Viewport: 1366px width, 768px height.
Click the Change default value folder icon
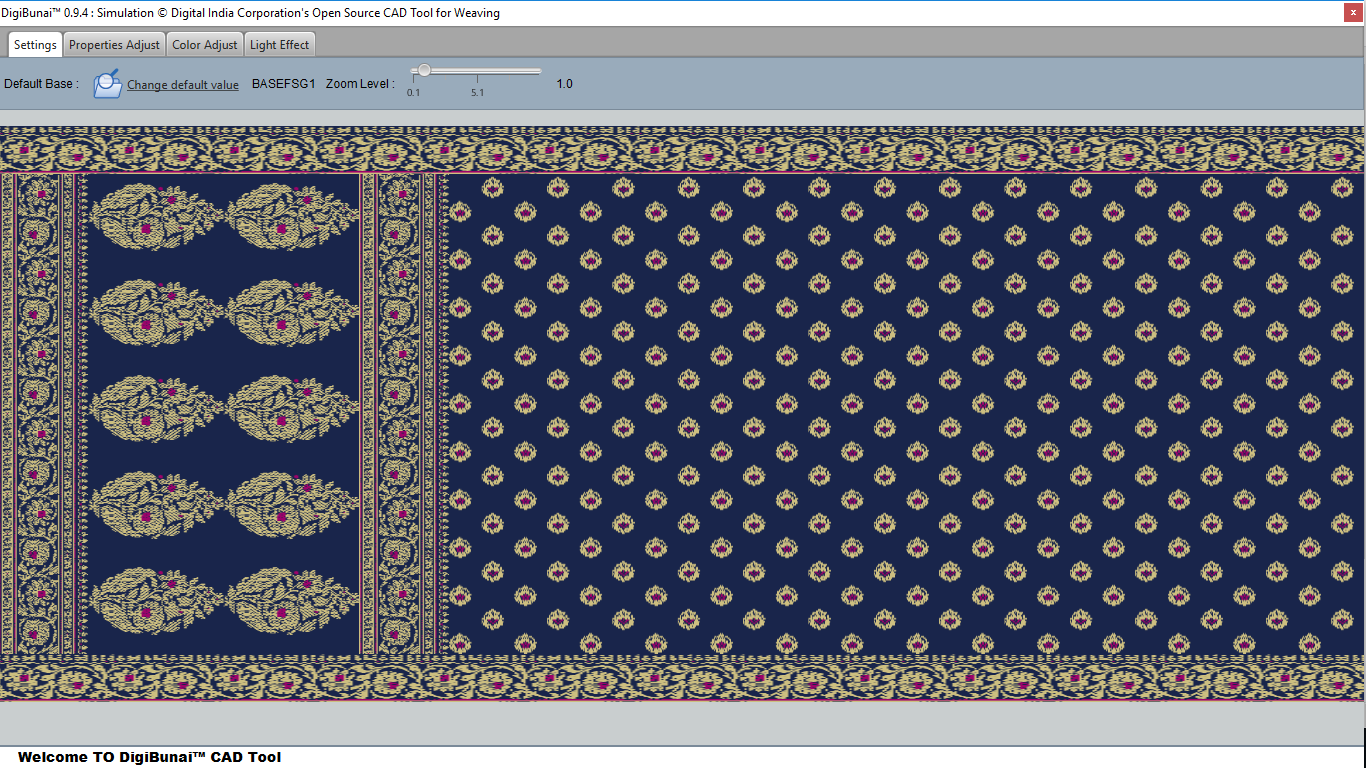click(x=107, y=85)
